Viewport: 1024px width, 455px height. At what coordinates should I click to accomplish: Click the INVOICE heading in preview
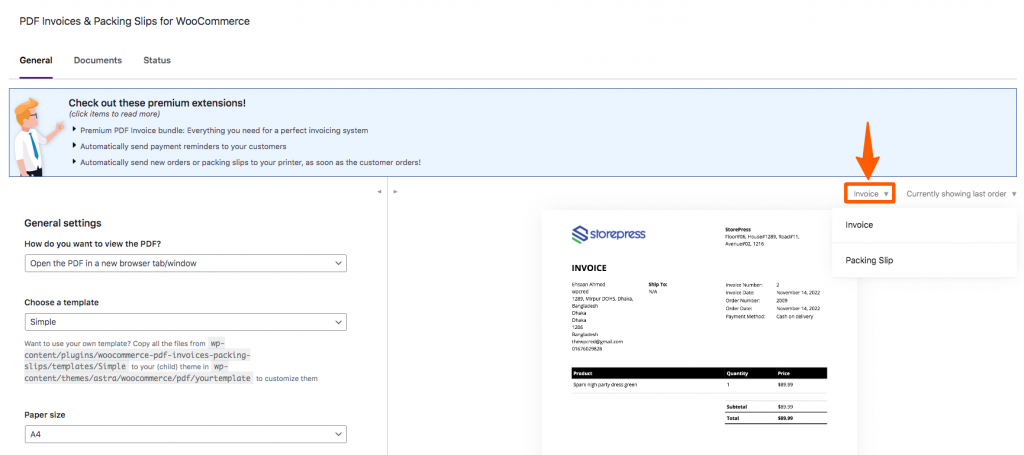[589, 268]
